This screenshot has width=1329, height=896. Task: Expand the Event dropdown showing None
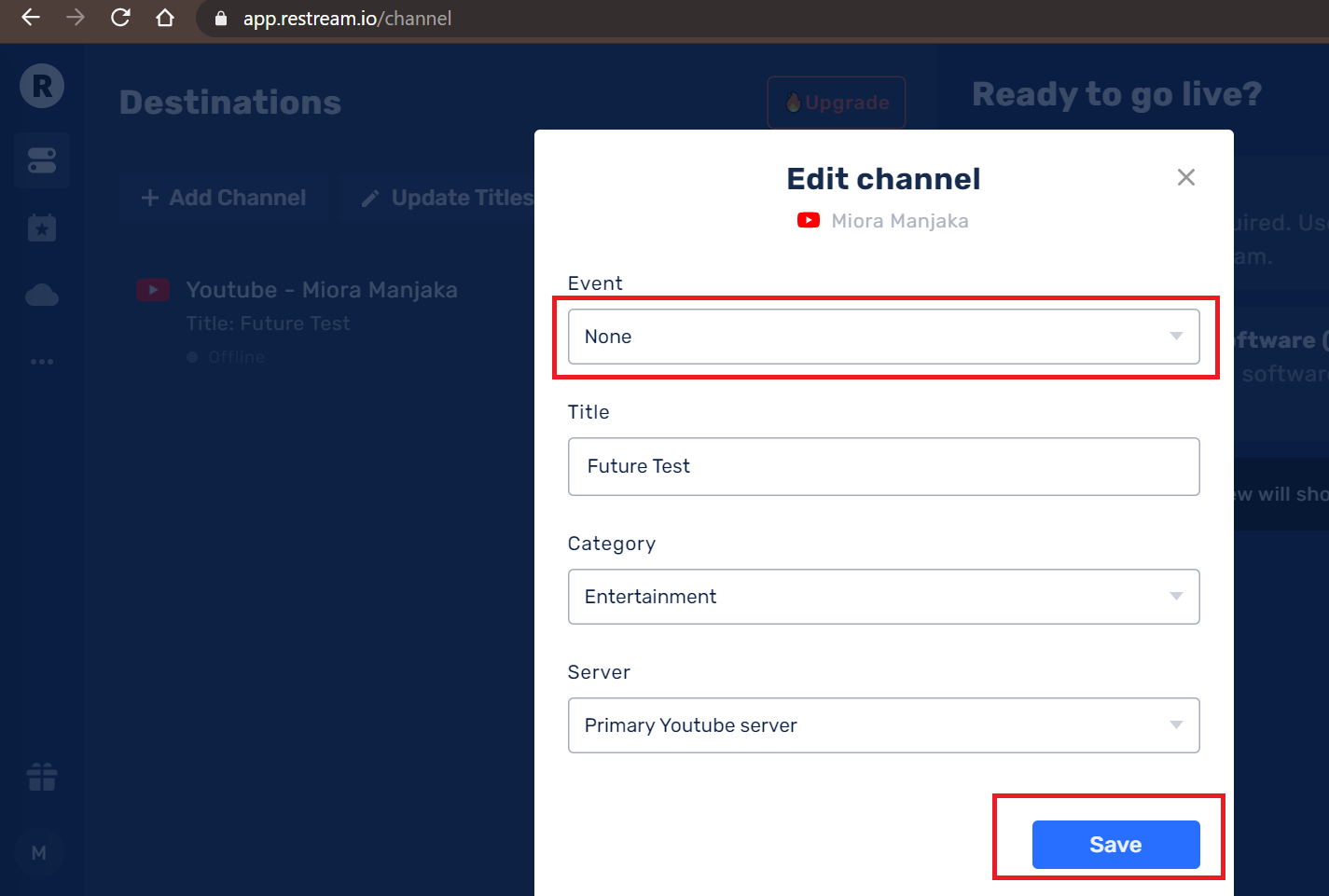(x=883, y=337)
